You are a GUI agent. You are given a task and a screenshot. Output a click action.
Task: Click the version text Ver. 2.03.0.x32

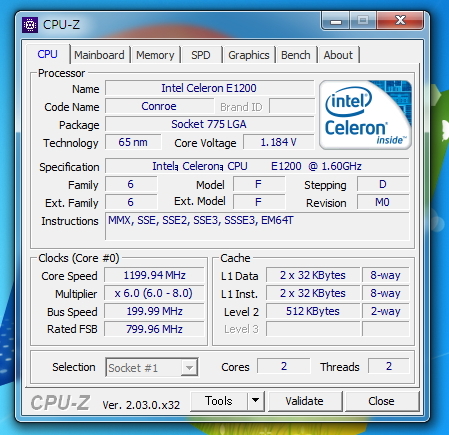point(141,405)
